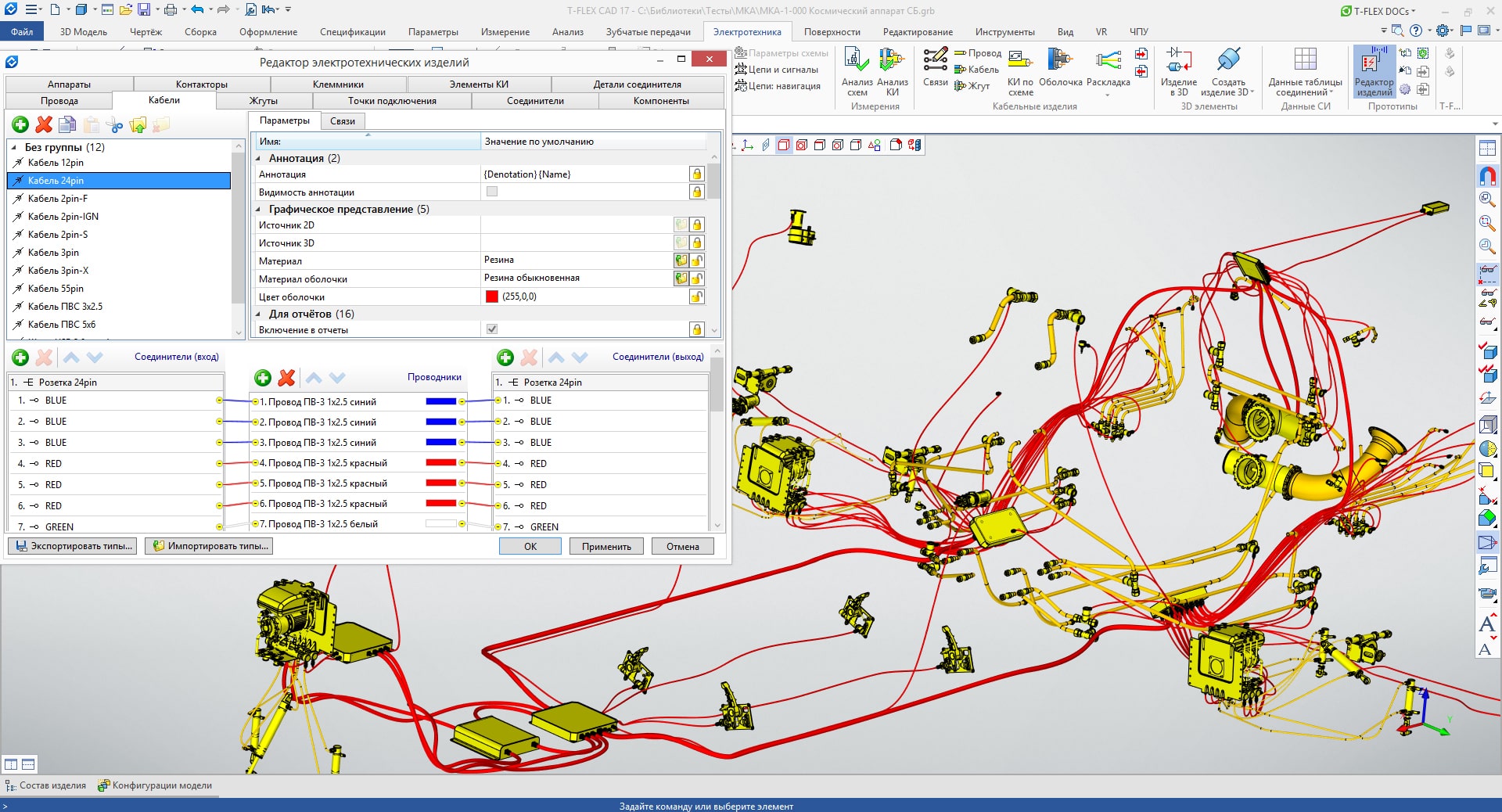This screenshot has width=1502, height=812.
Task: Open the Конфигурации модели panel tab
Action: tap(155, 785)
